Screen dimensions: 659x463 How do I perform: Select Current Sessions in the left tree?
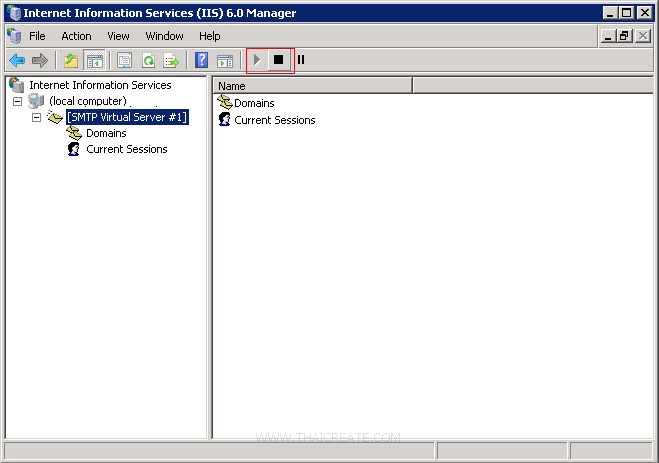(x=127, y=149)
